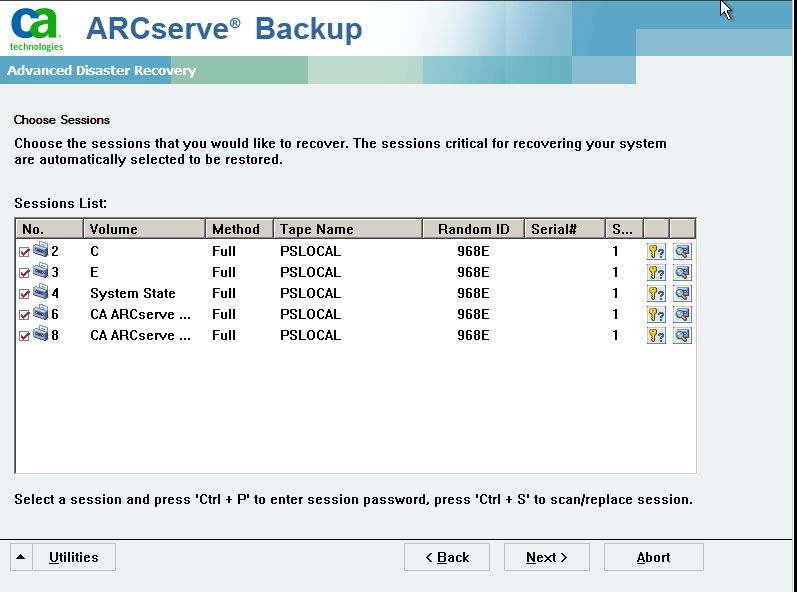
Task: Go to previous step with Back
Action: click(447, 557)
